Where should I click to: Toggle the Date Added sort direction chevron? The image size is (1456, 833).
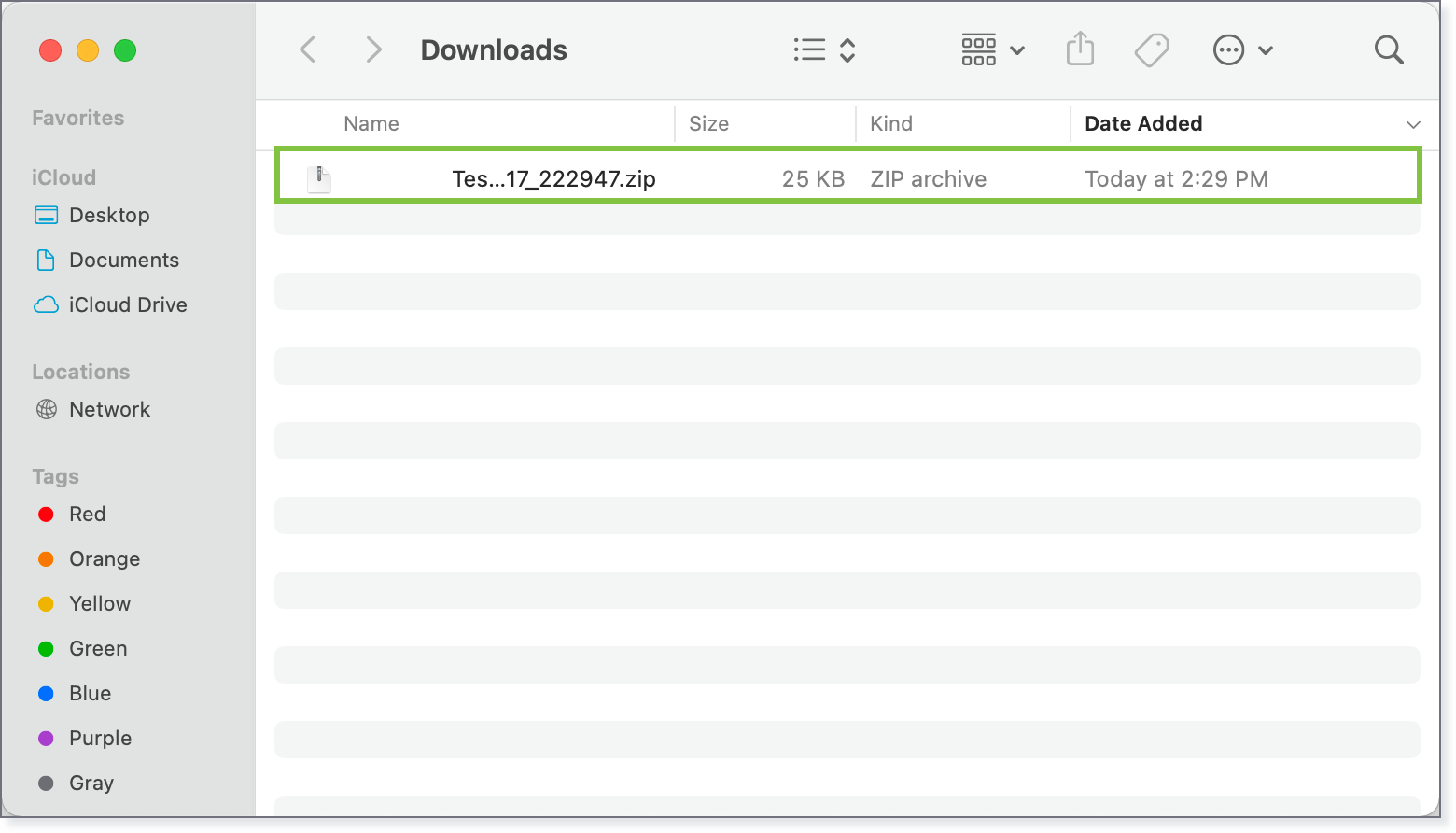[x=1413, y=124]
